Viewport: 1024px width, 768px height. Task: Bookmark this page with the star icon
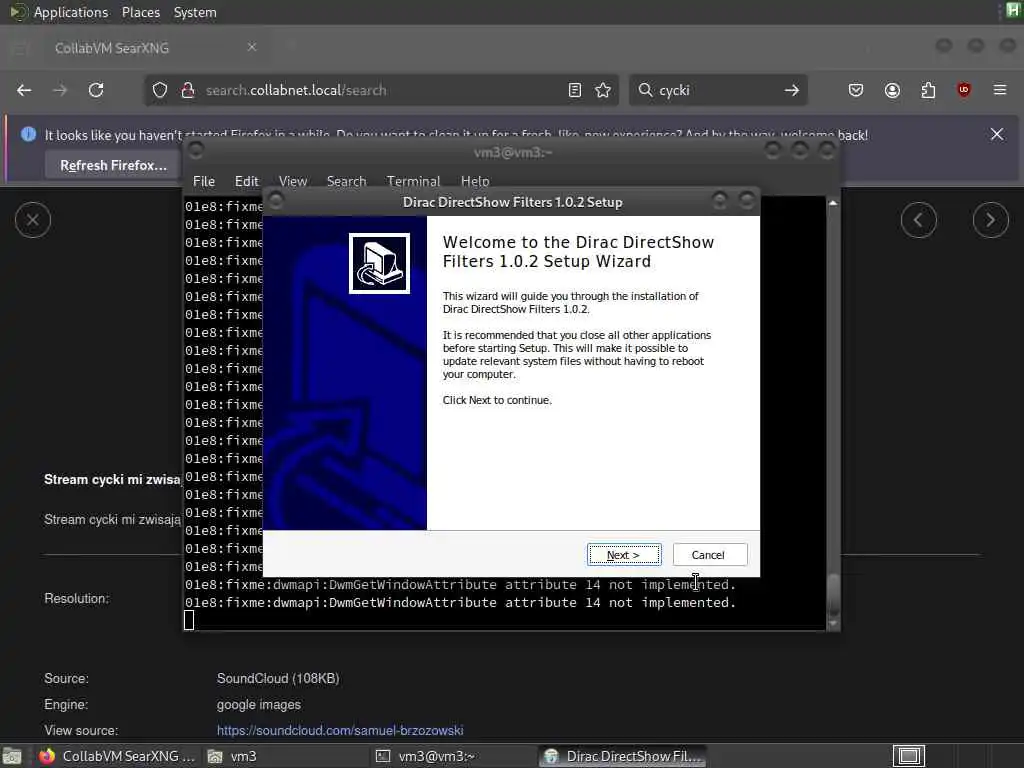click(603, 90)
